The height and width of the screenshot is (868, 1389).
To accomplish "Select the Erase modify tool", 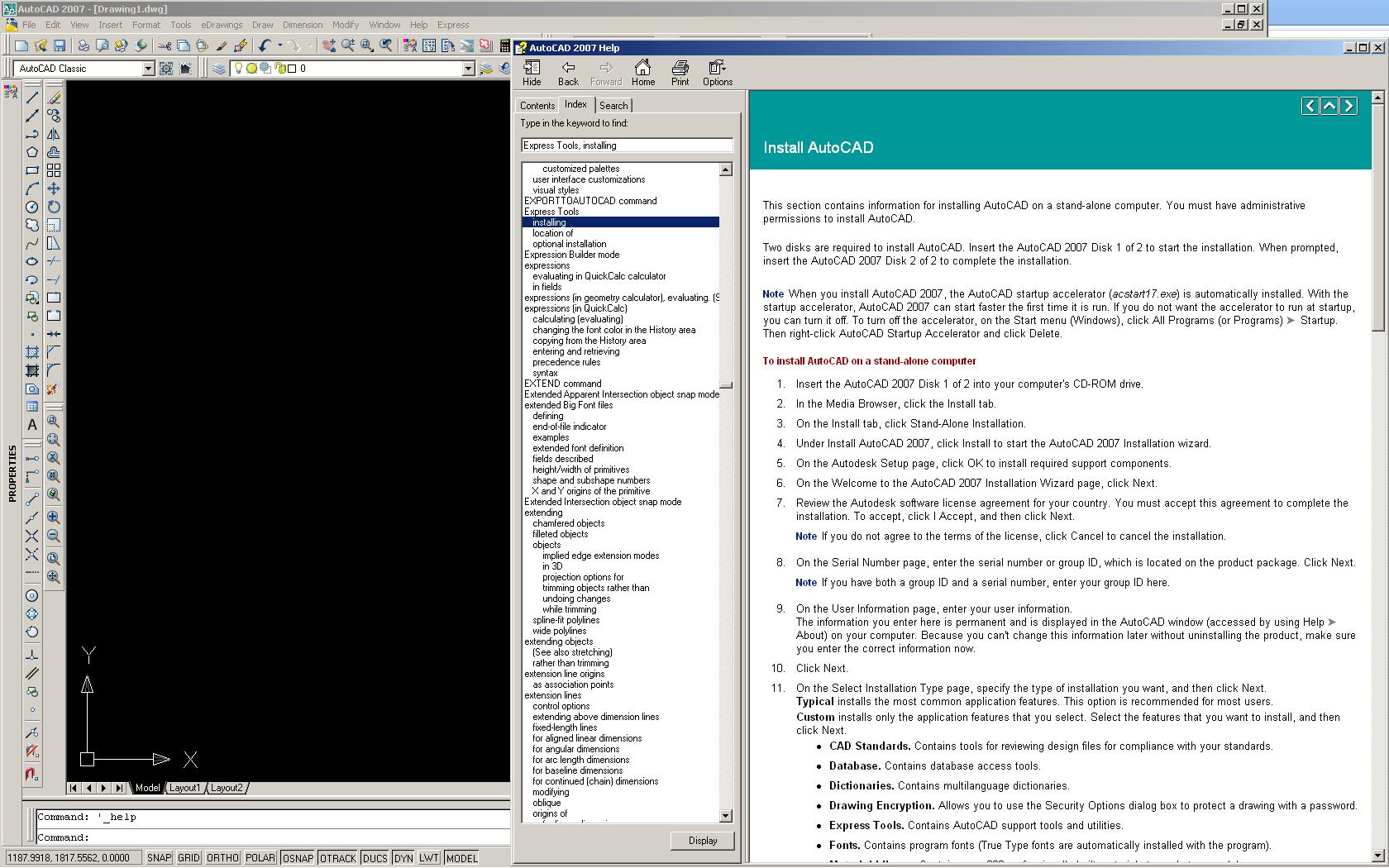I will (x=54, y=98).
